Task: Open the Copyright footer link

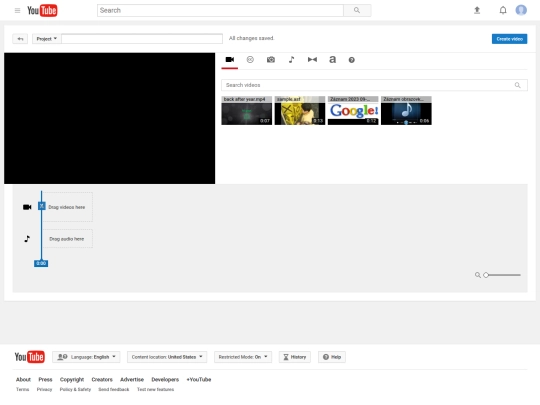Action: coord(72,380)
